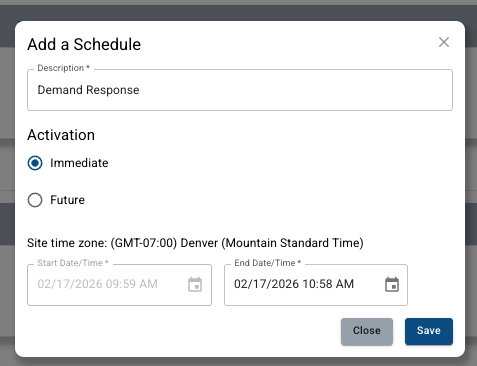Click the Activation heading
The image size is (477, 366).
61,135
